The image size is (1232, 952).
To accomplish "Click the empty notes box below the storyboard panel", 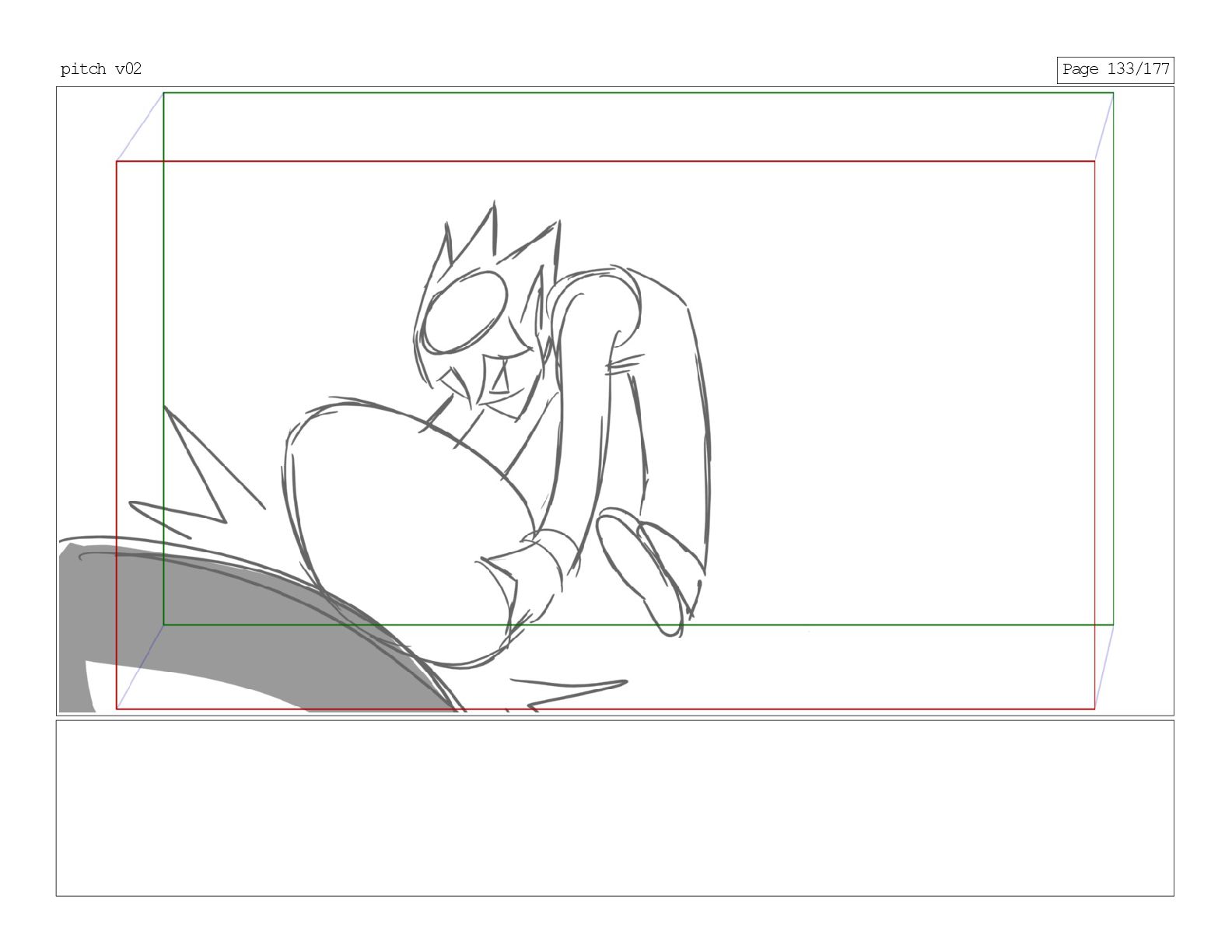I will tap(614, 808).
